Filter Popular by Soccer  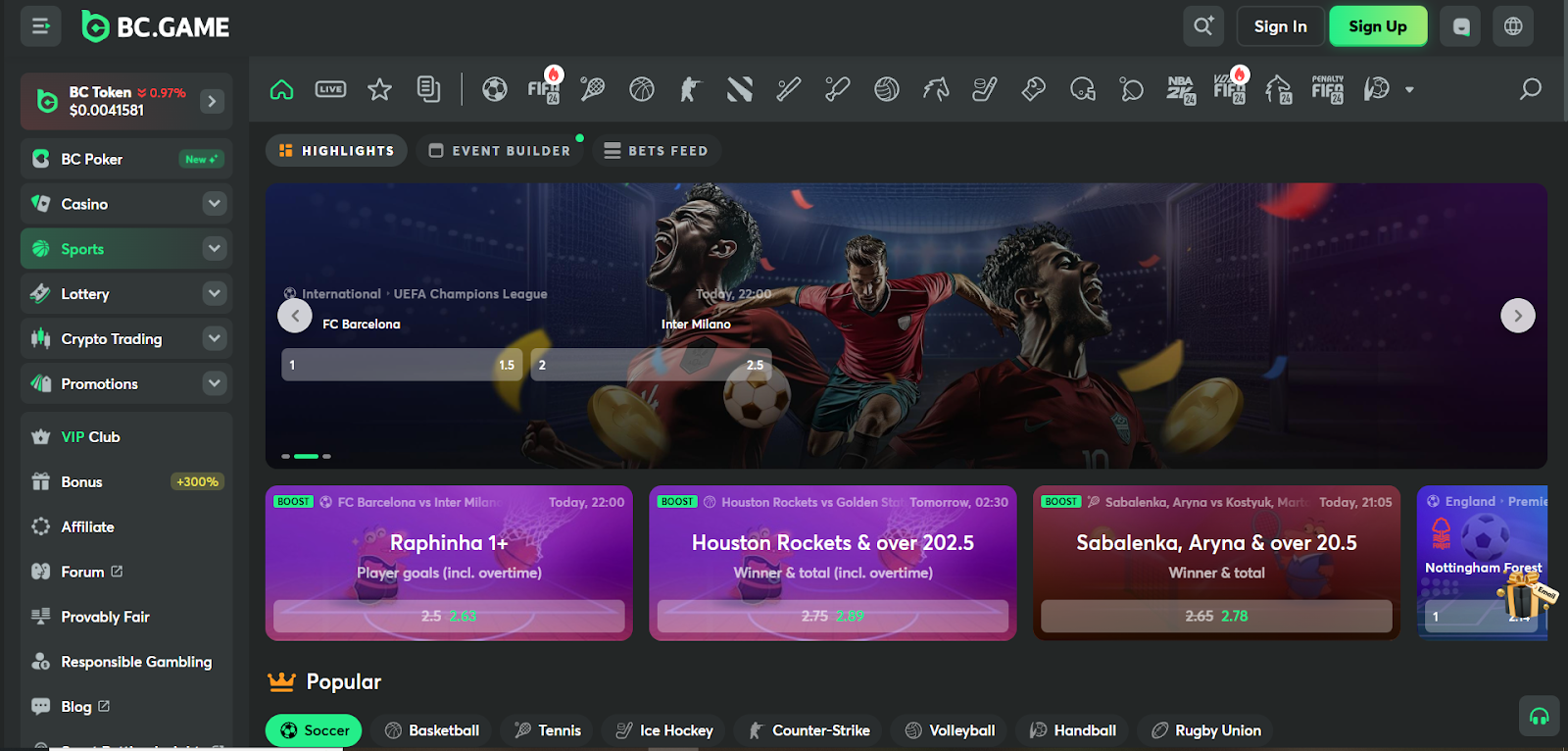(314, 730)
